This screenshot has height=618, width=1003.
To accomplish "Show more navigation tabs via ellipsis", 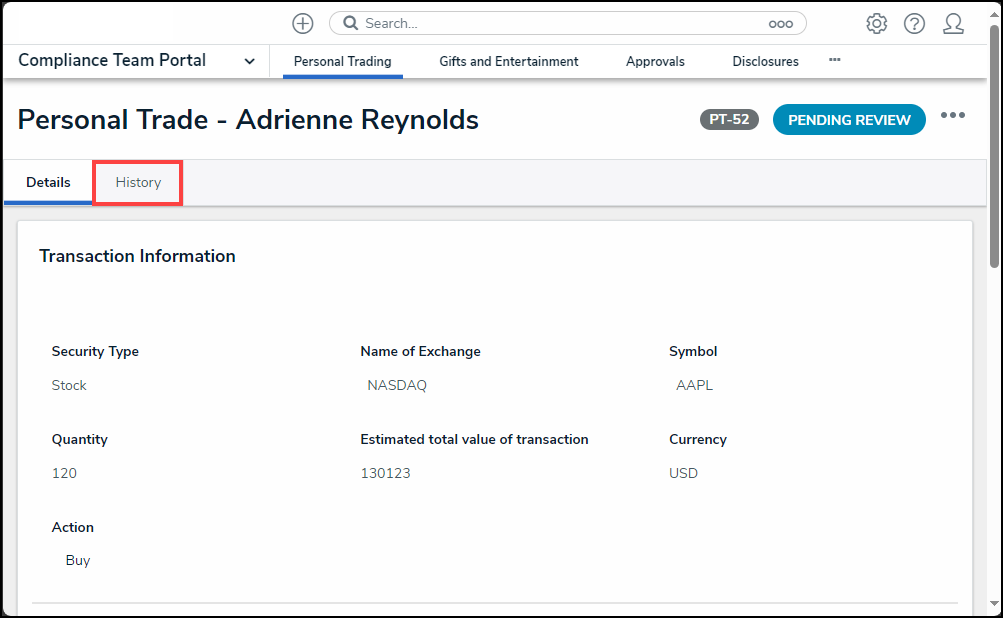I will (x=834, y=60).
